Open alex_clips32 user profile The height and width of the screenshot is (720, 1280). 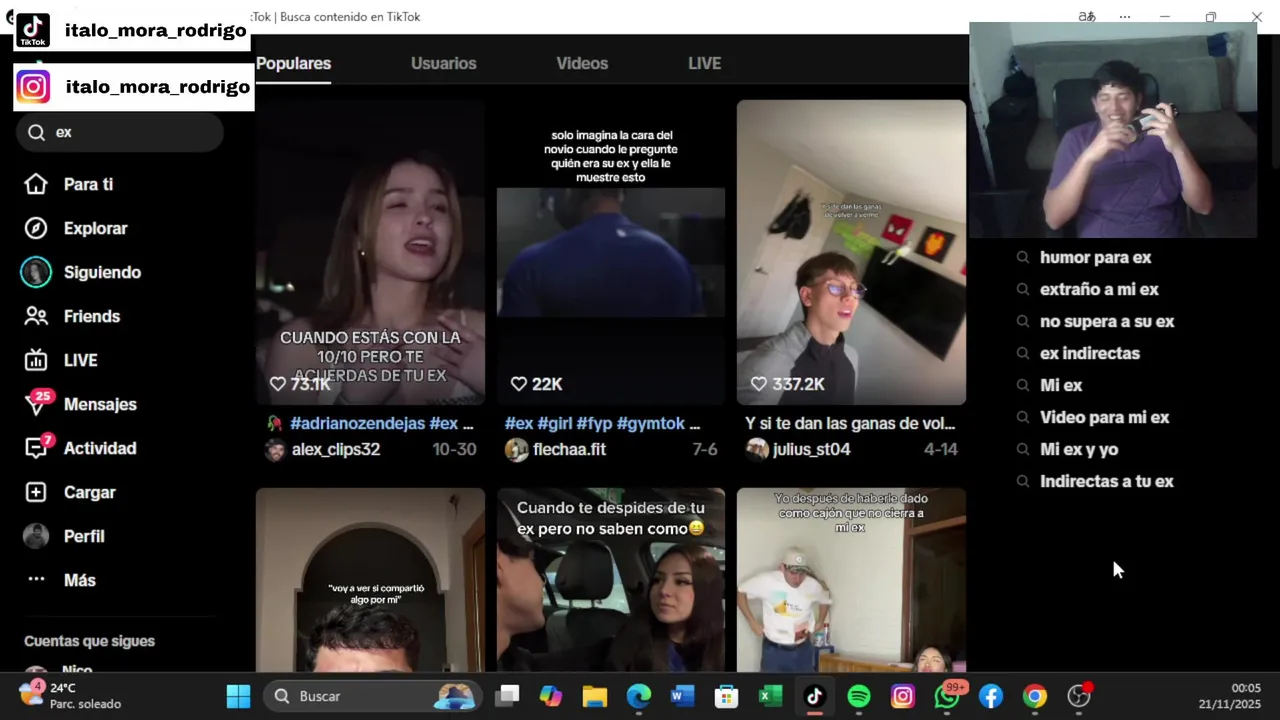click(335, 449)
